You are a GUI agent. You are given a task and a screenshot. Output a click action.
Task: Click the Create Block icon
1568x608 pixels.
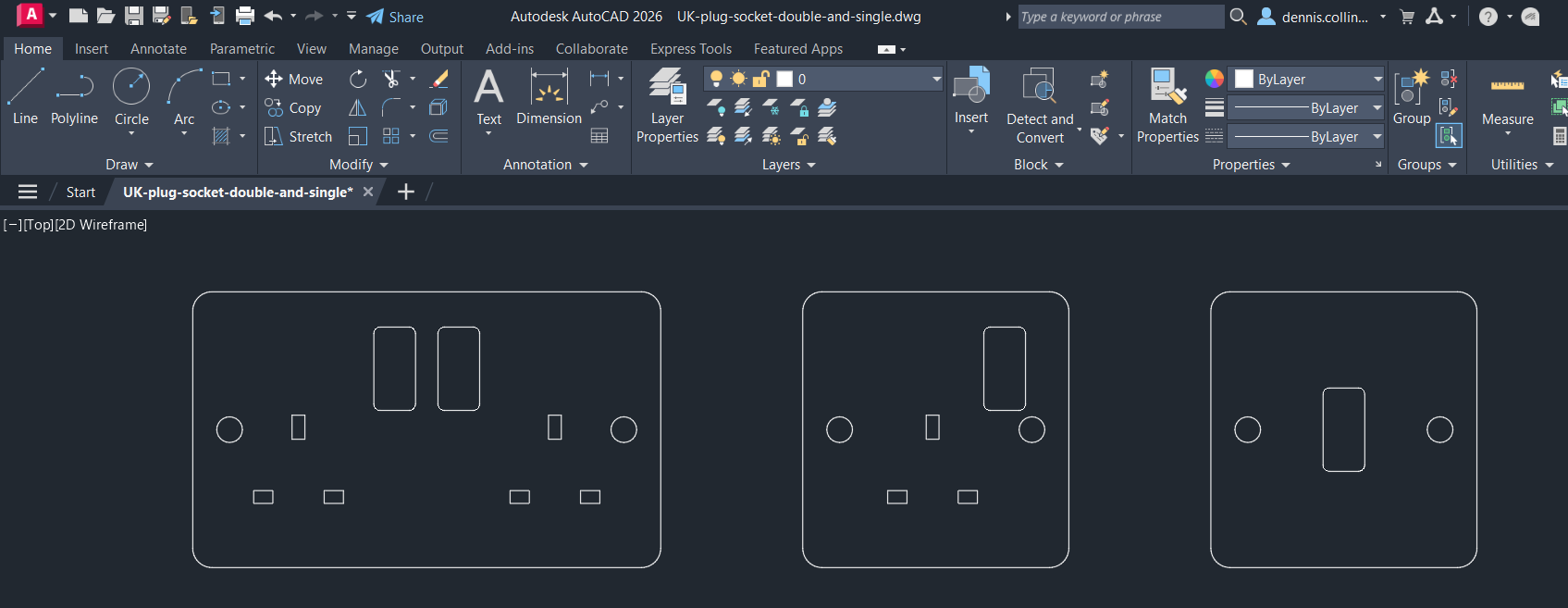point(1100,79)
